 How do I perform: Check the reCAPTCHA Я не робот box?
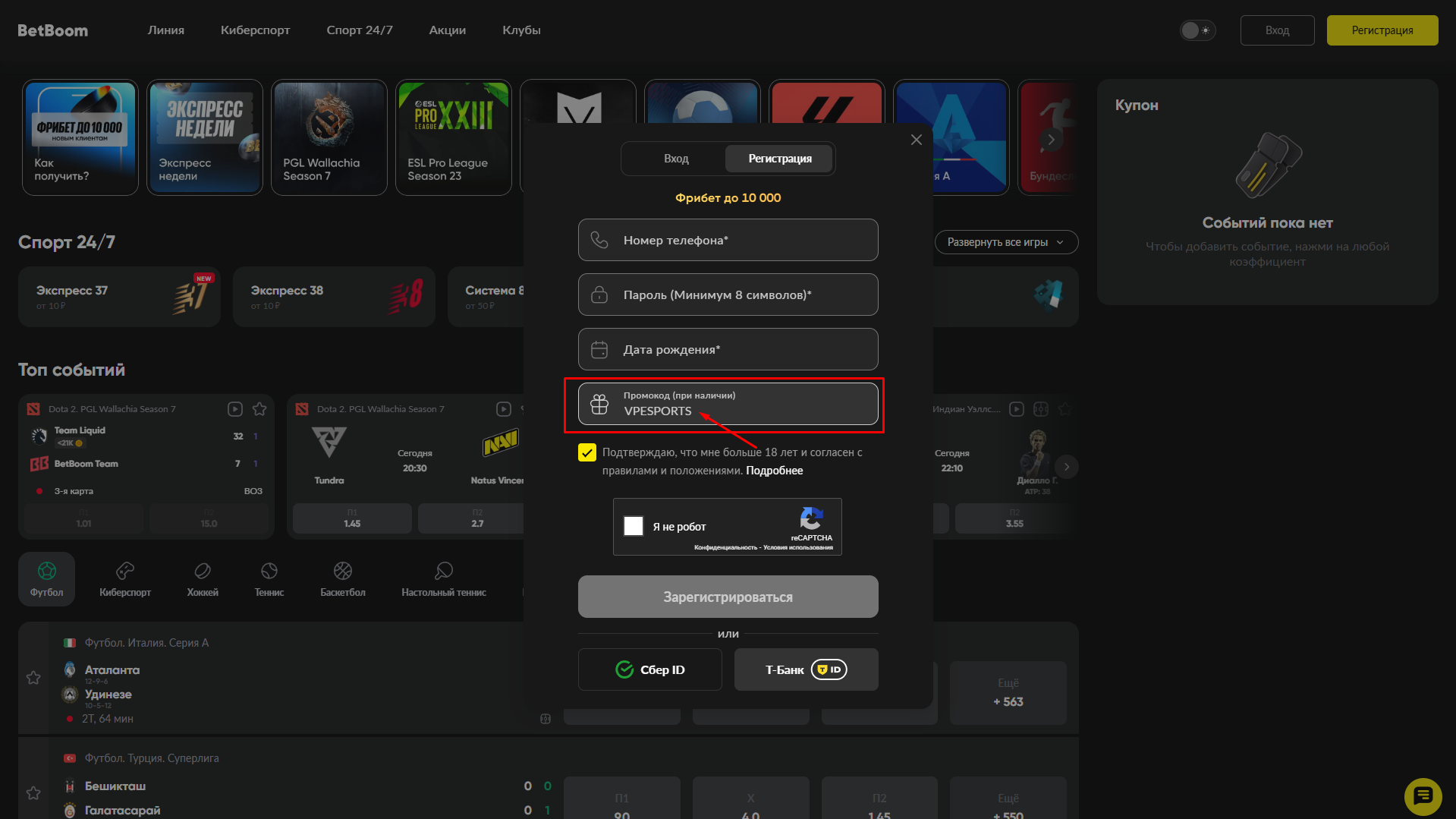click(x=634, y=526)
